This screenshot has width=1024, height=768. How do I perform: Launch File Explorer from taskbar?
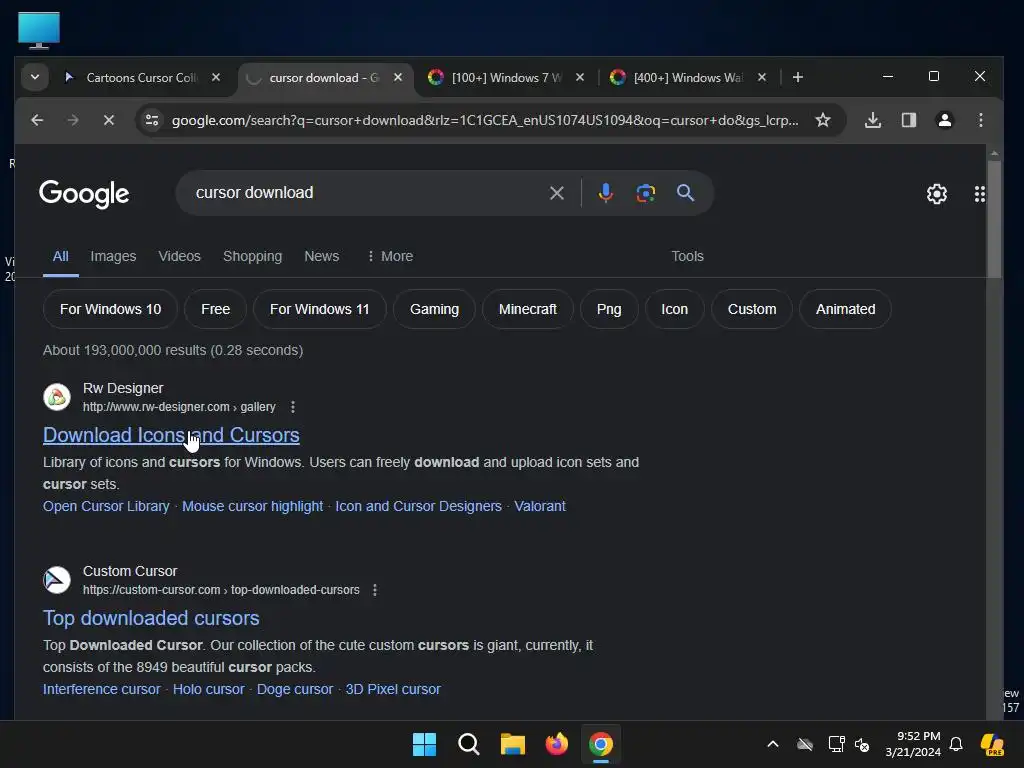[x=513, y=744]
